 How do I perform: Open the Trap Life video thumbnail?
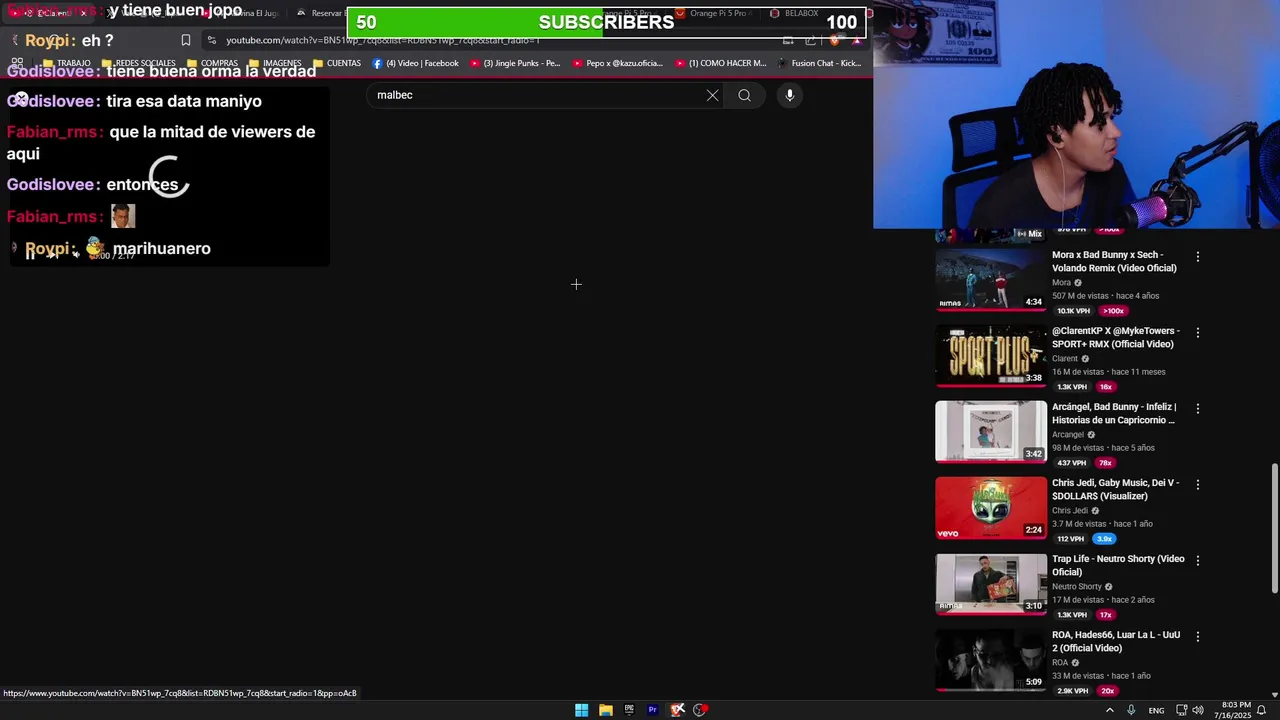click(991, 583)
